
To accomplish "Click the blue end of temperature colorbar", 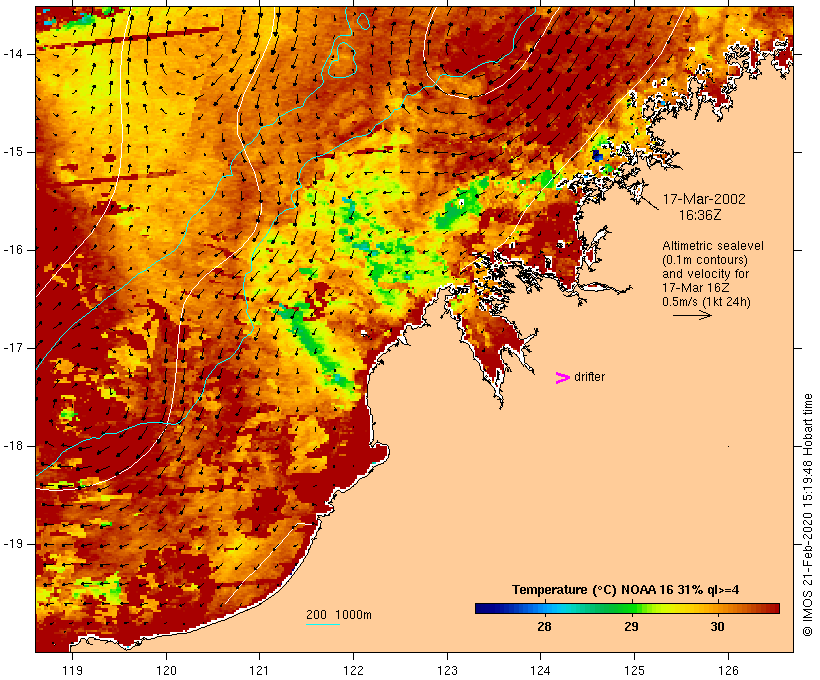I will click(x=486, y=608).
